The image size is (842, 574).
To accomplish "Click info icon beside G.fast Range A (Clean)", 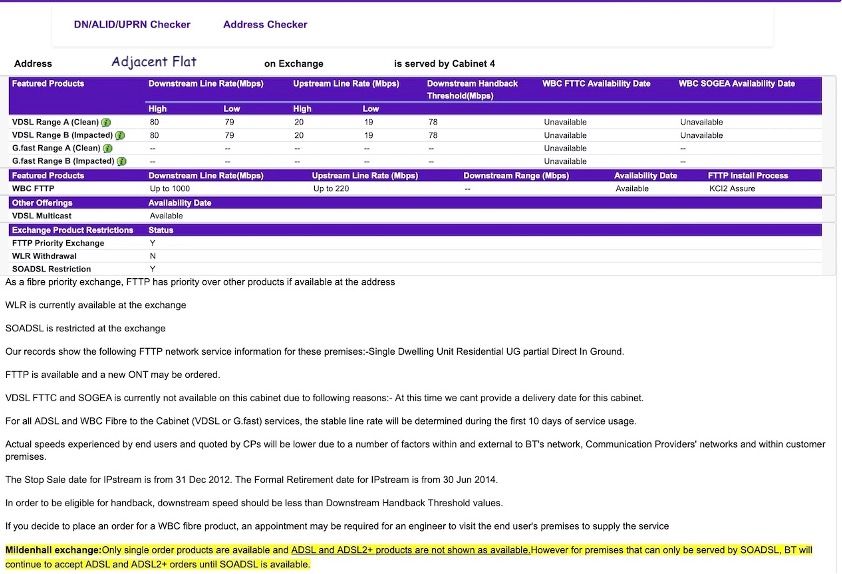I will coord(108,148).
